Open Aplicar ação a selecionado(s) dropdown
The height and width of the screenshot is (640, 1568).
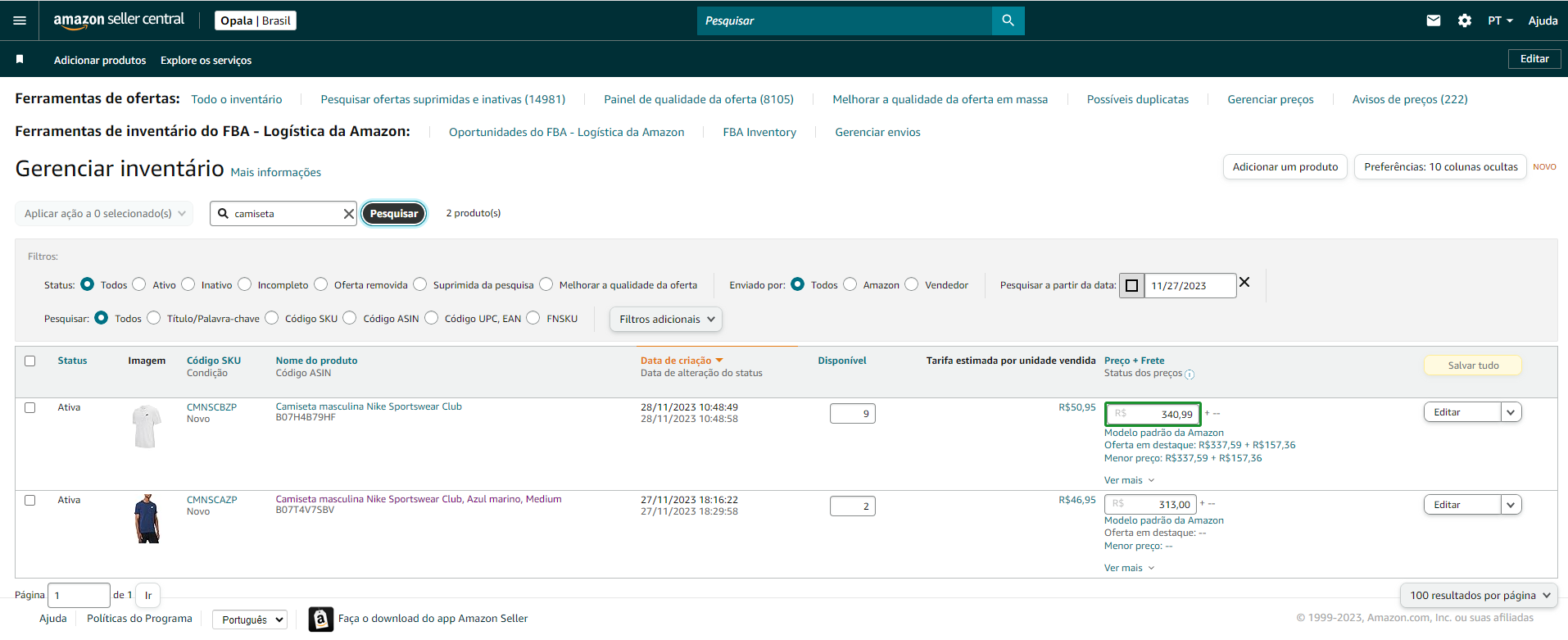pos(104,213)
